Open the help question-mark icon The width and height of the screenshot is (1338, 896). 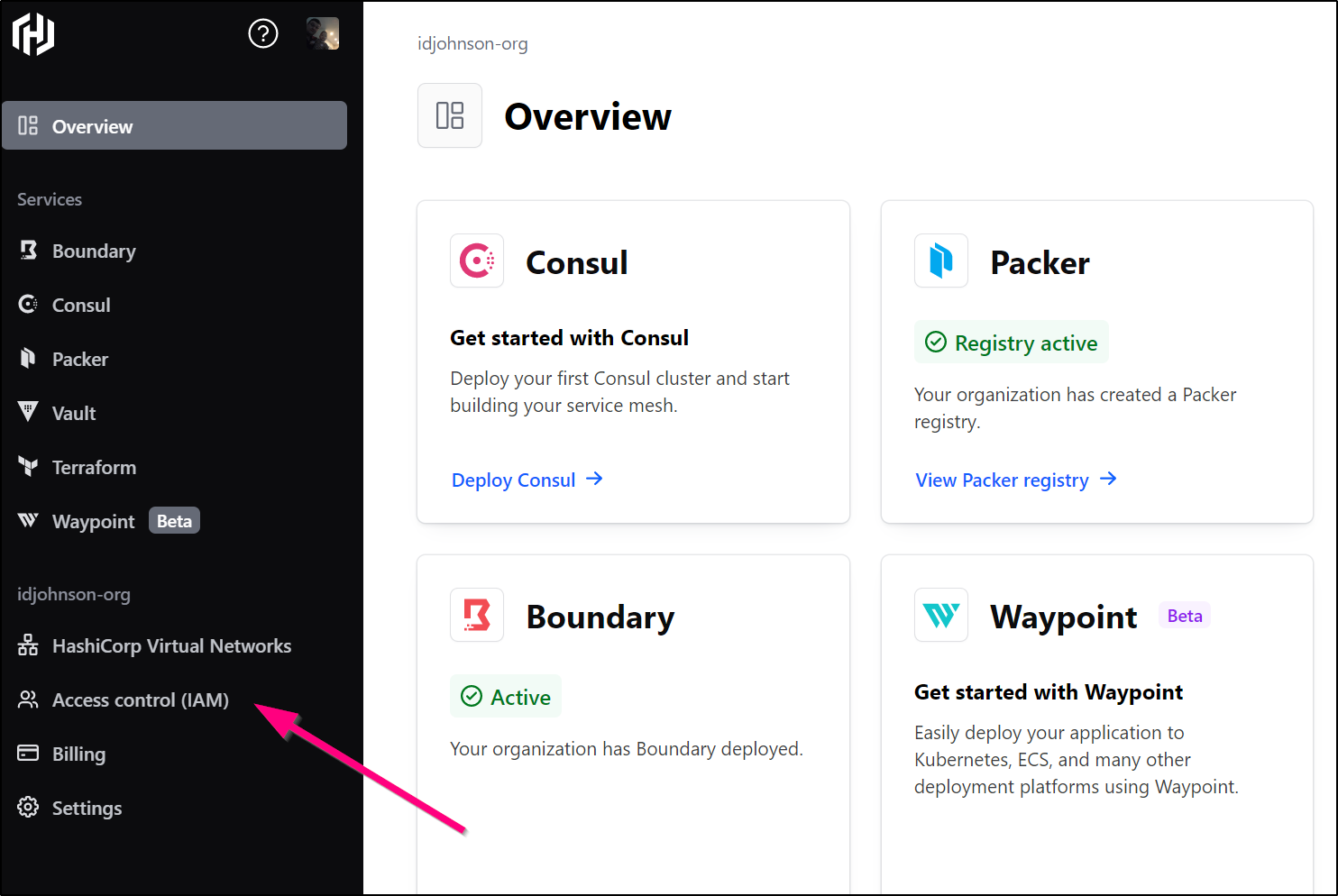(x=263, y=34)
